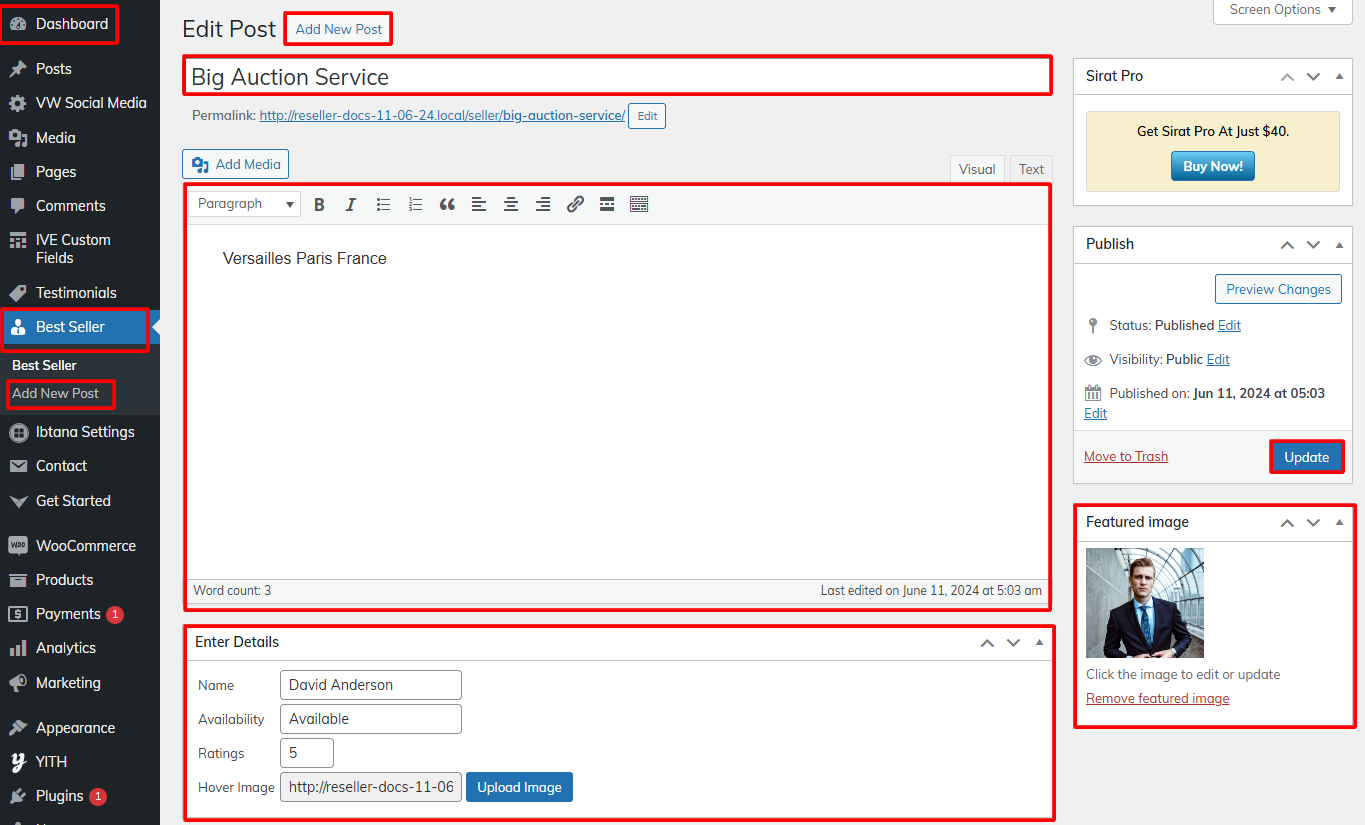Image resolution: width=1365 pixels, height=825 pixels.
Task: Open WooCommerce in the sidebar menu
Action: point(85,546)
